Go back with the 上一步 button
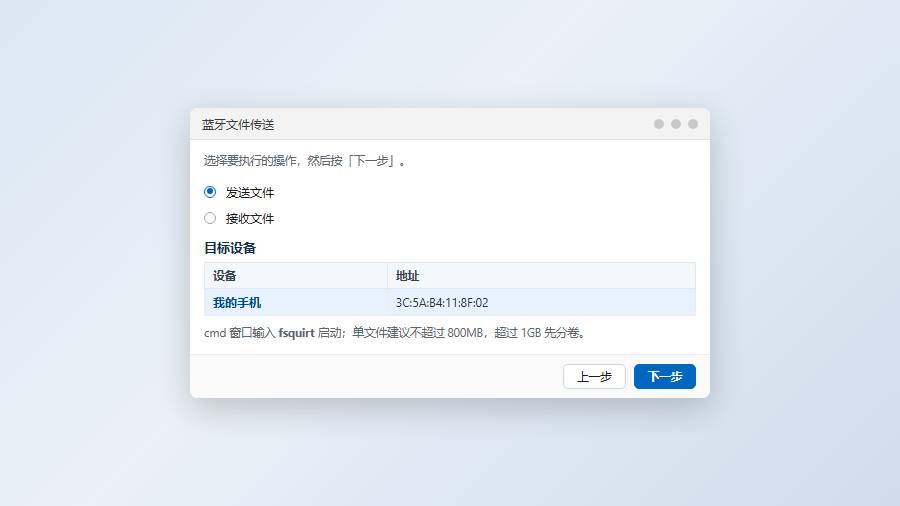Image resolution: width=900 pixels, height=506 pixels. 594,376
